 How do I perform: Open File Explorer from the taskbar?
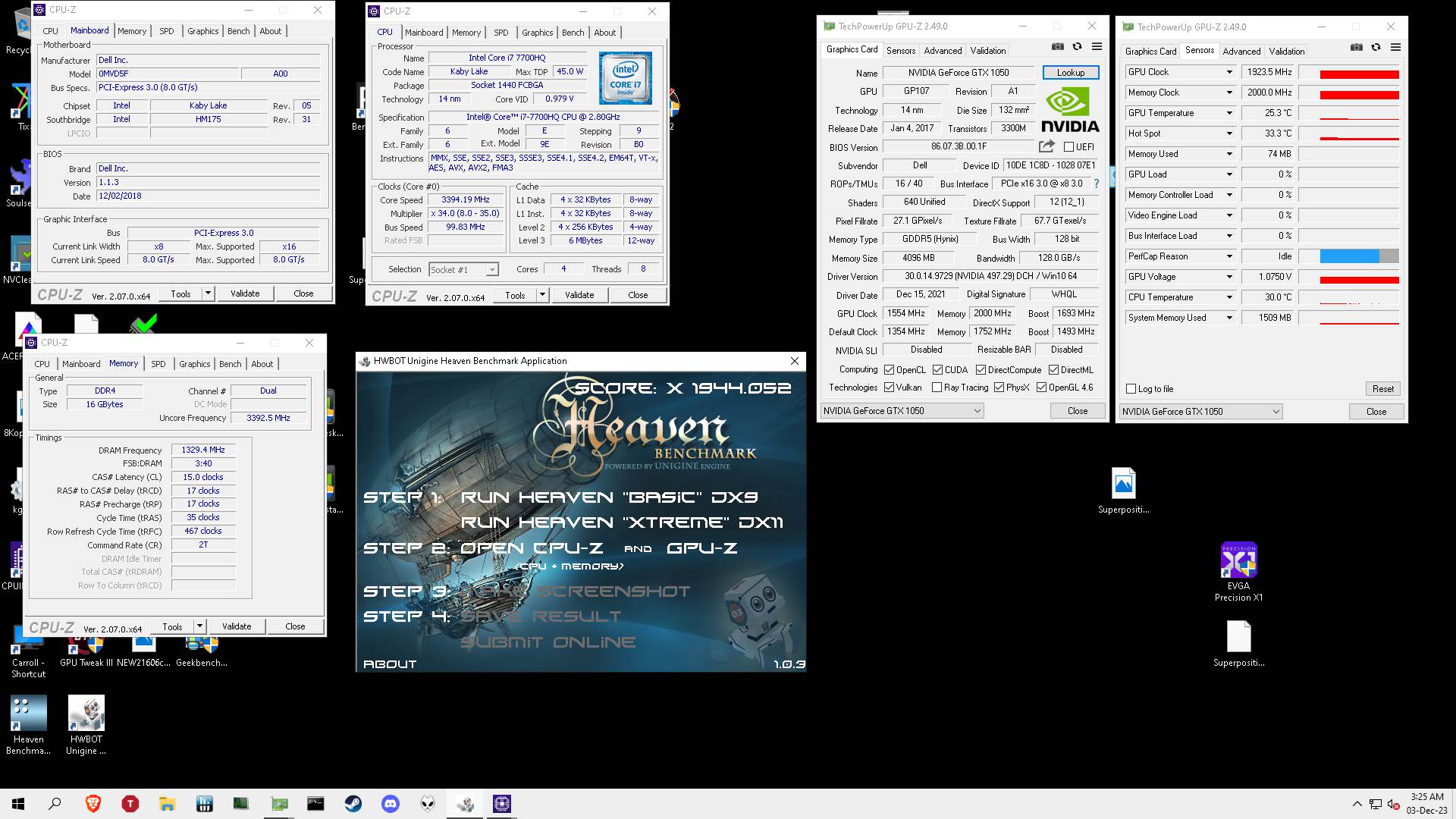coord(167,804)
